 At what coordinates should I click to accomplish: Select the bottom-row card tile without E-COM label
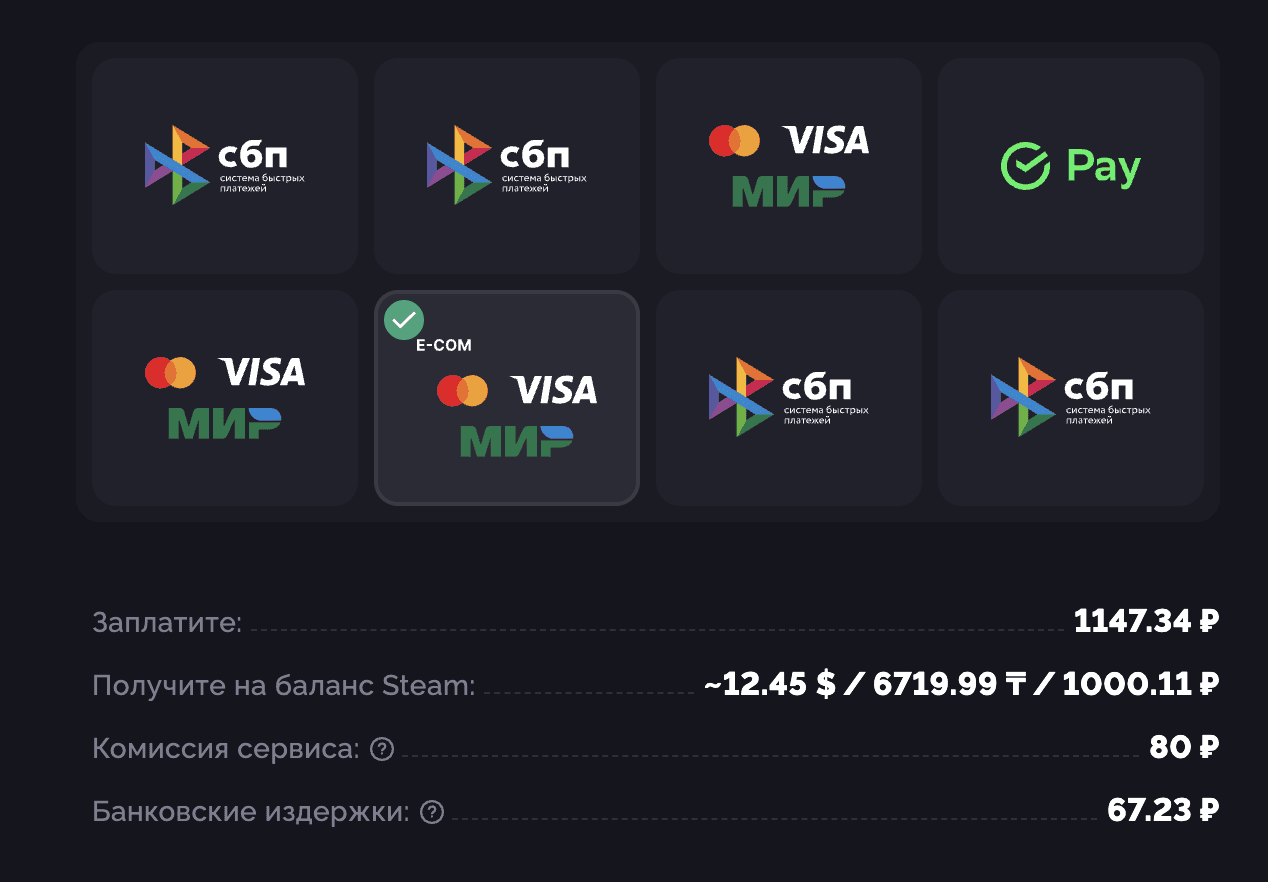(225, 398)
